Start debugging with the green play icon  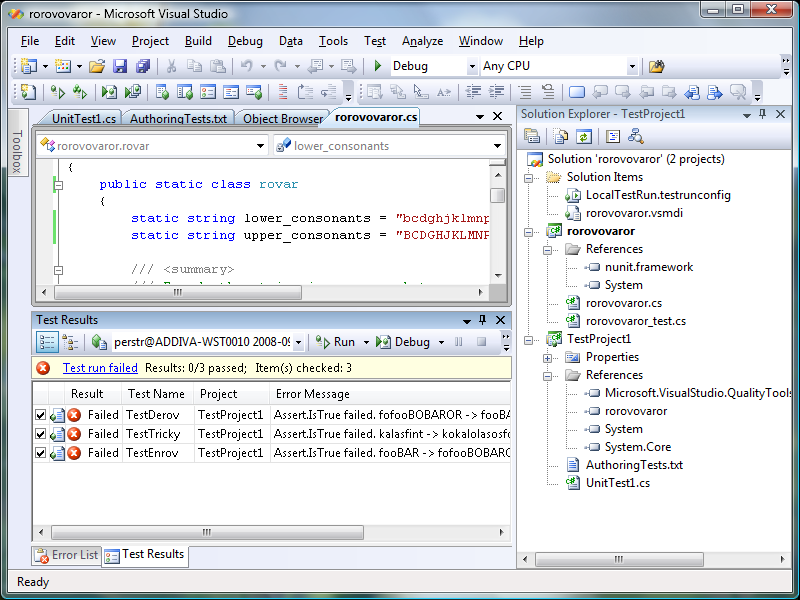[378, 66]
